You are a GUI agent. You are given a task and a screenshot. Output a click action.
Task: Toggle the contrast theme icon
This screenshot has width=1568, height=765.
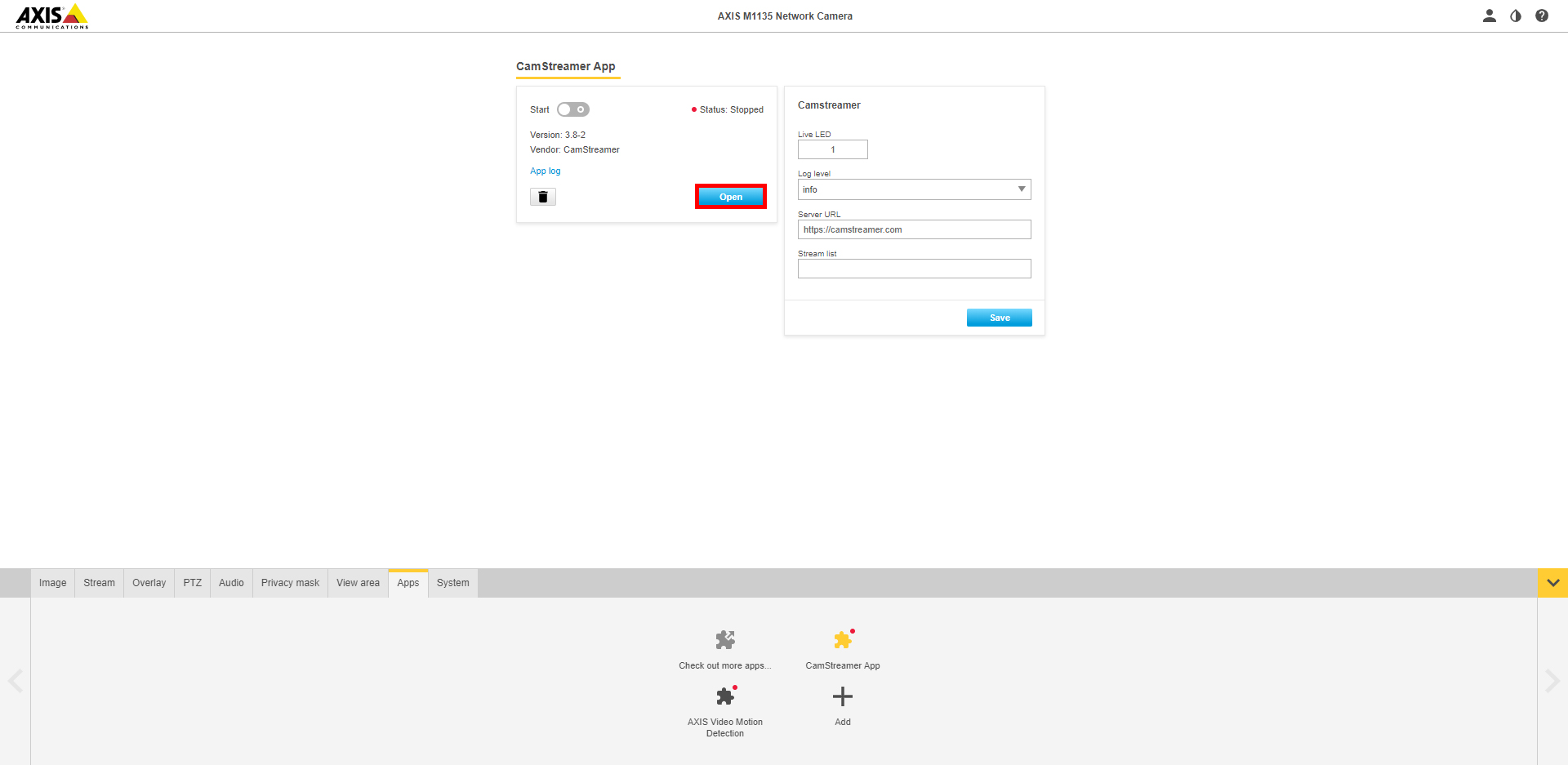[1515, 16]
